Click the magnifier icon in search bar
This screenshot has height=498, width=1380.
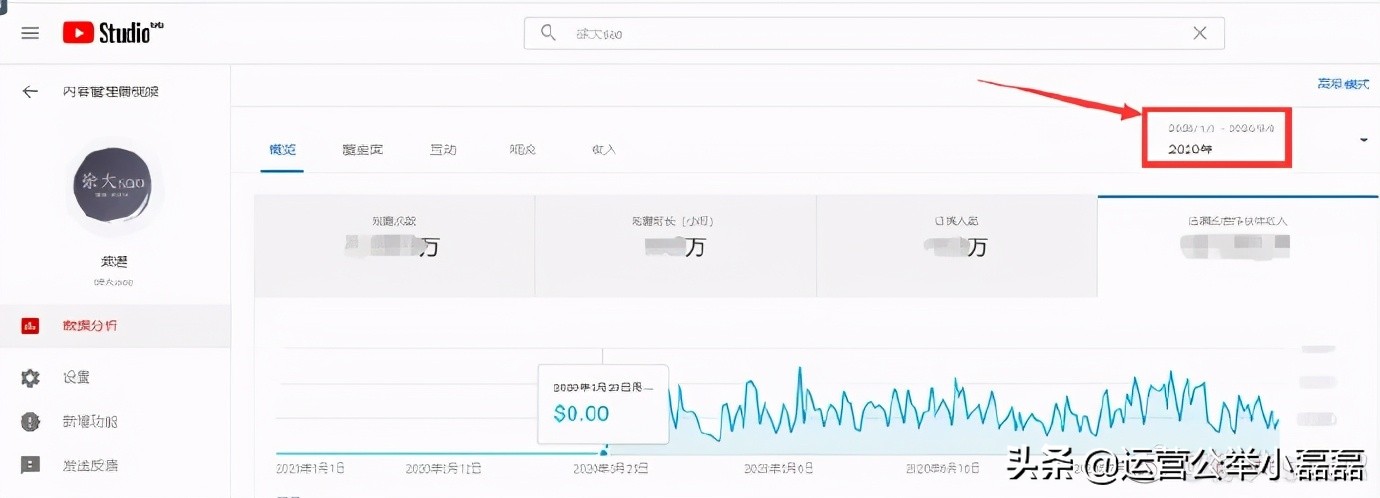[x=548, y=33]
